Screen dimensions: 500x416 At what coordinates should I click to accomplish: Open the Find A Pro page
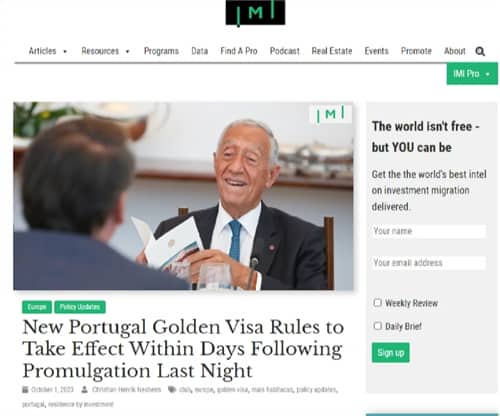tap(239, 51)
